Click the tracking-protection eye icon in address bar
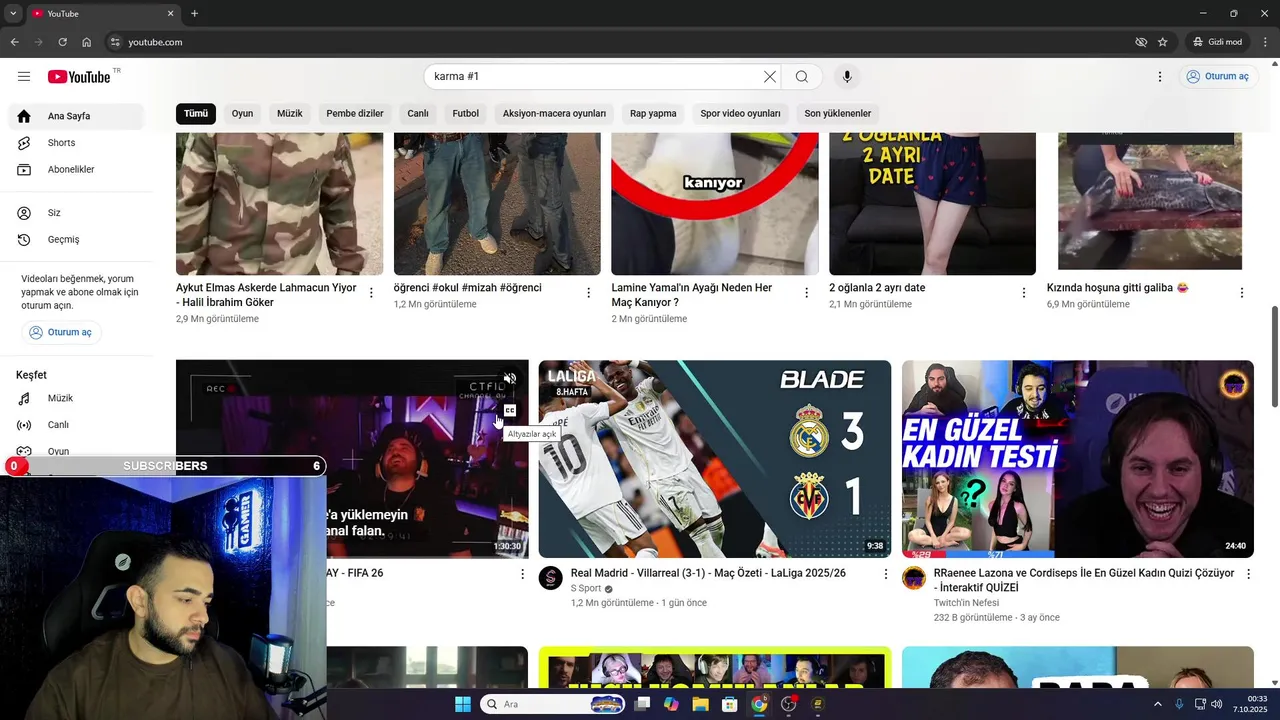This screenshot has height=720, width=1280. point(1141,42)
